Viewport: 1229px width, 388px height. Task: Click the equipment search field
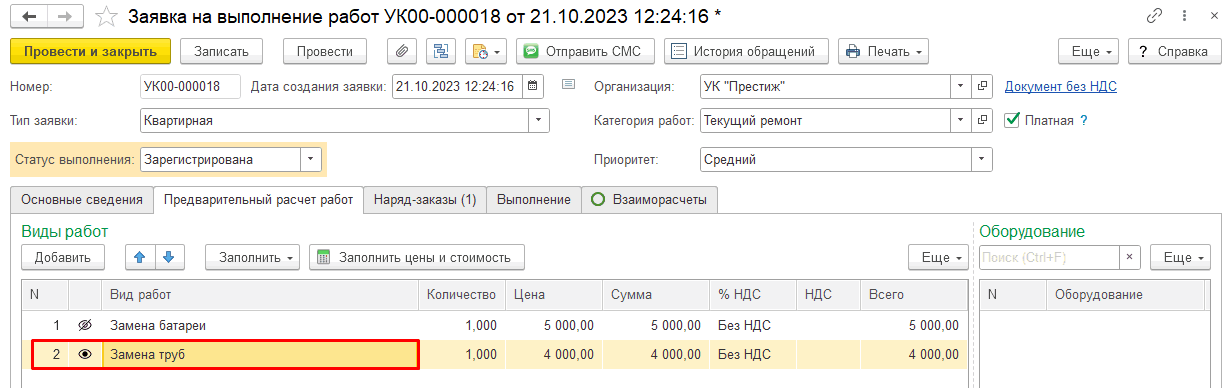click(x=1049, y=257)
